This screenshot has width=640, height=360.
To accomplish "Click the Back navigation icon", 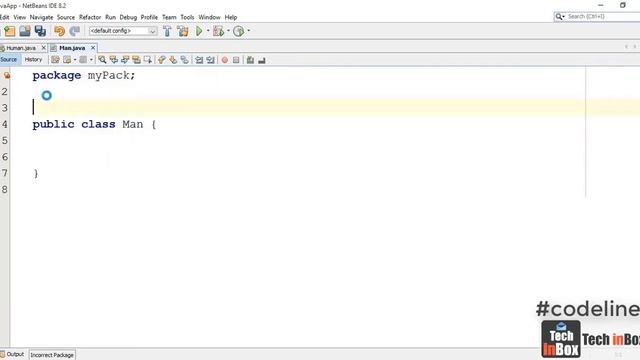I will point(67,60).
